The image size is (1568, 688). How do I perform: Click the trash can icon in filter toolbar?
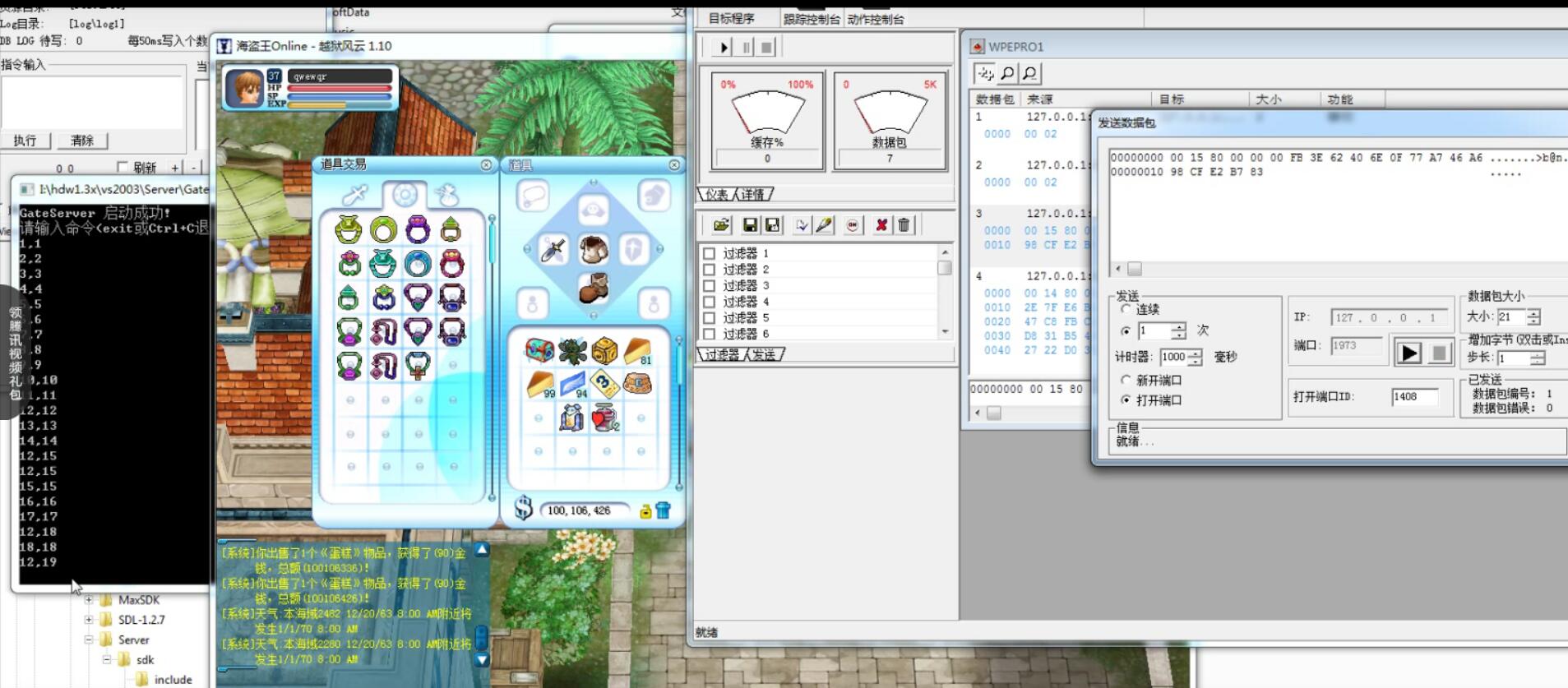coord(904,224)
